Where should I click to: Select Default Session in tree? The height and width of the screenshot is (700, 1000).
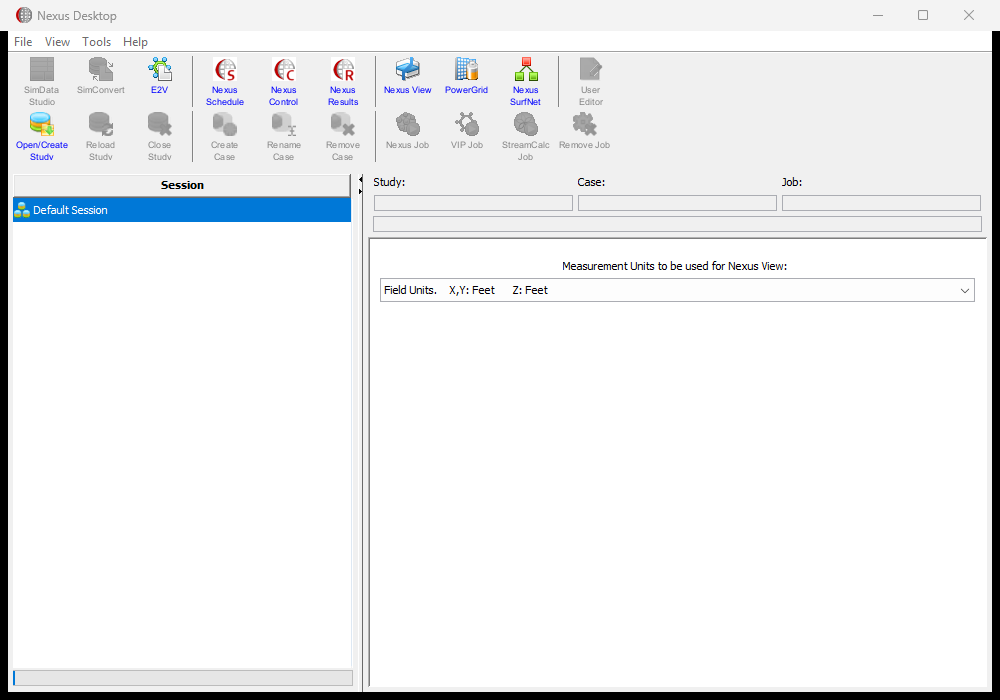(182, 210)
